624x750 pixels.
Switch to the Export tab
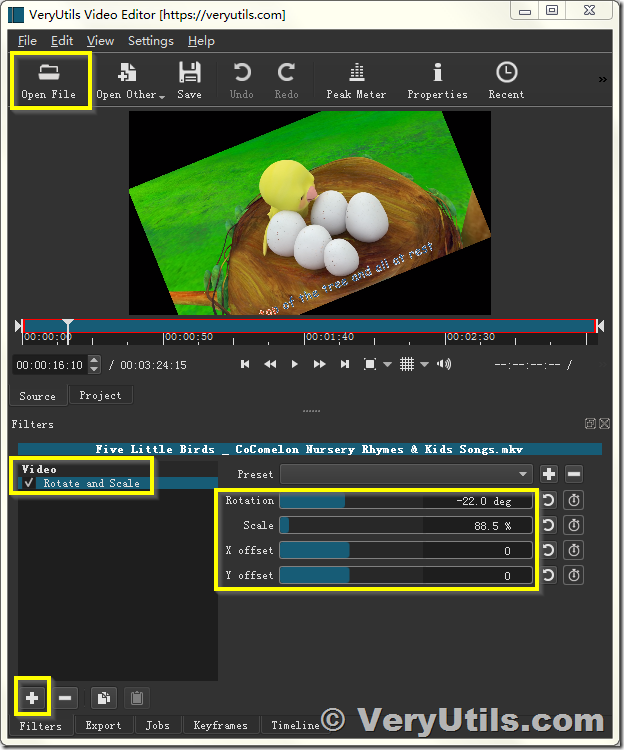(x=103, y=725)
